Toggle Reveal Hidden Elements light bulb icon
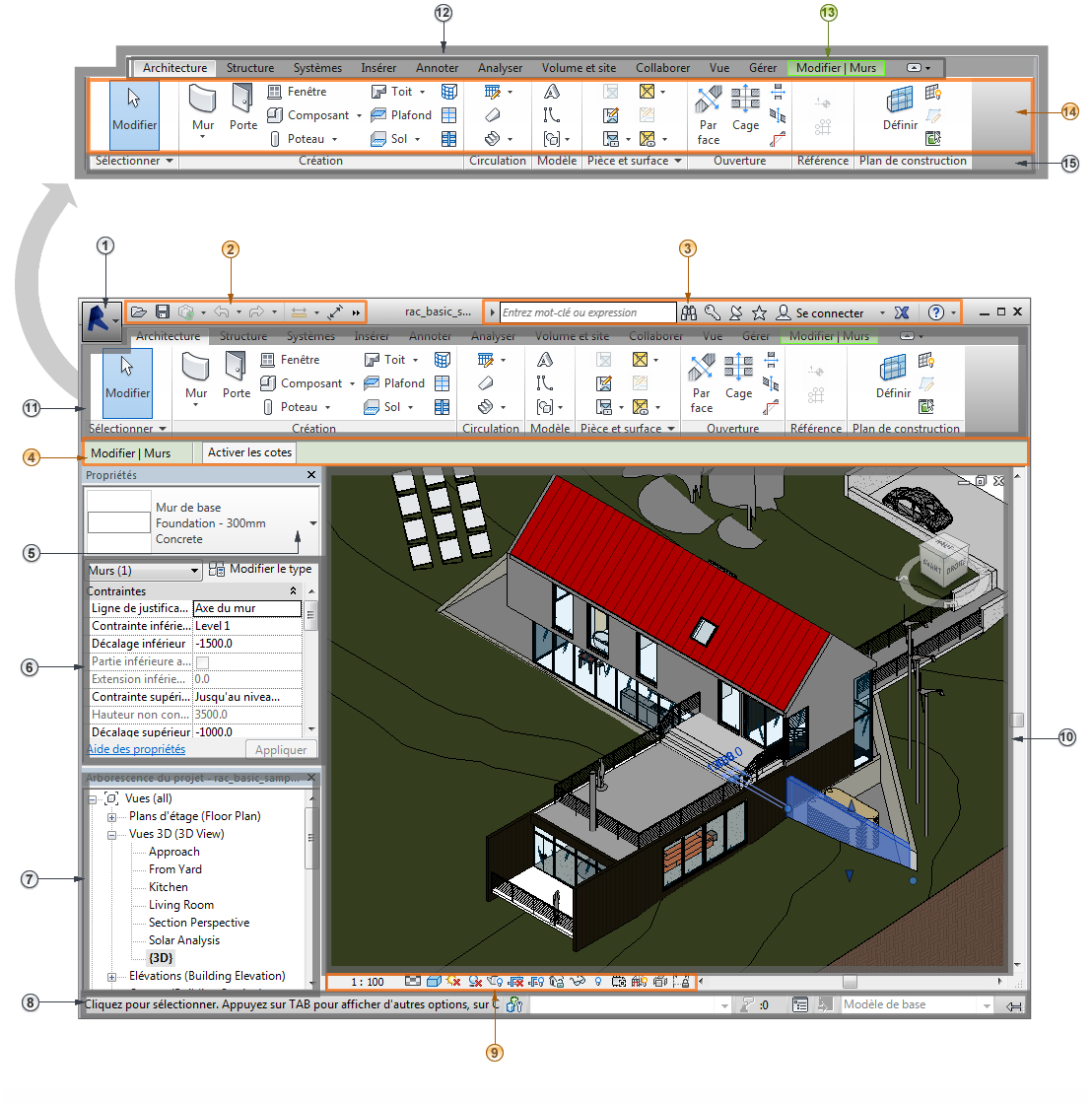The height and width of the screenshot is (1104, 1092). pos(598,982)
